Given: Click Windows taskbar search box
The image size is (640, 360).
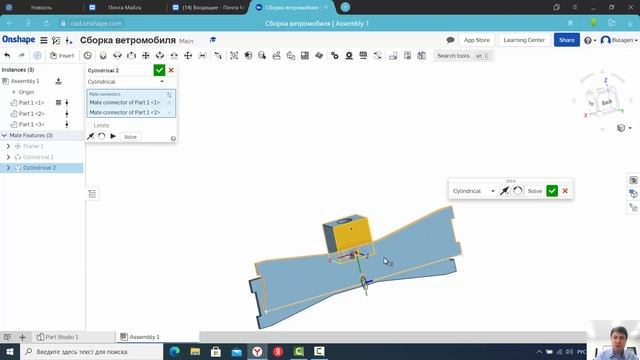Looking at the screenshot, I should pos(91,352).
